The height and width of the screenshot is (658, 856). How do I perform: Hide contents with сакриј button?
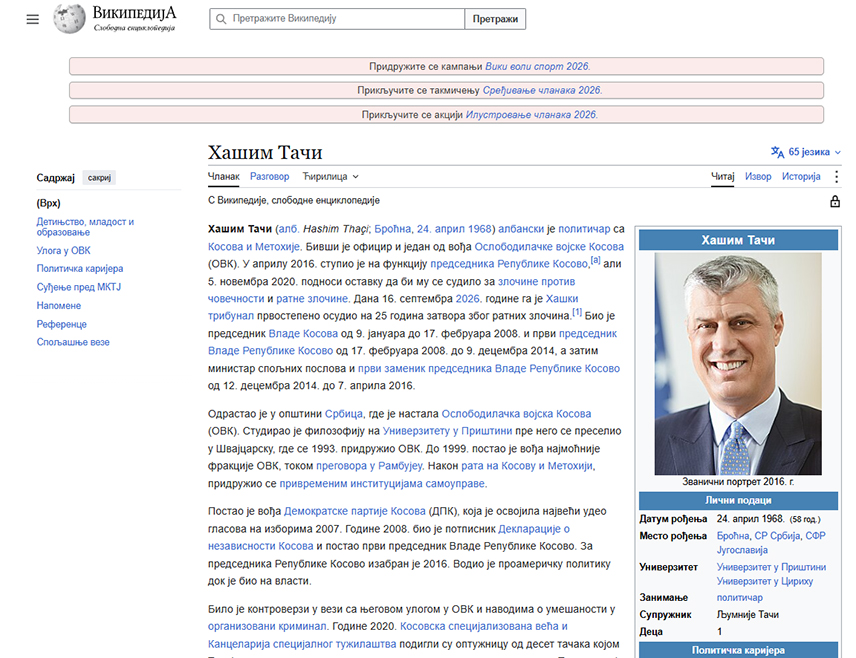[99, 177]
